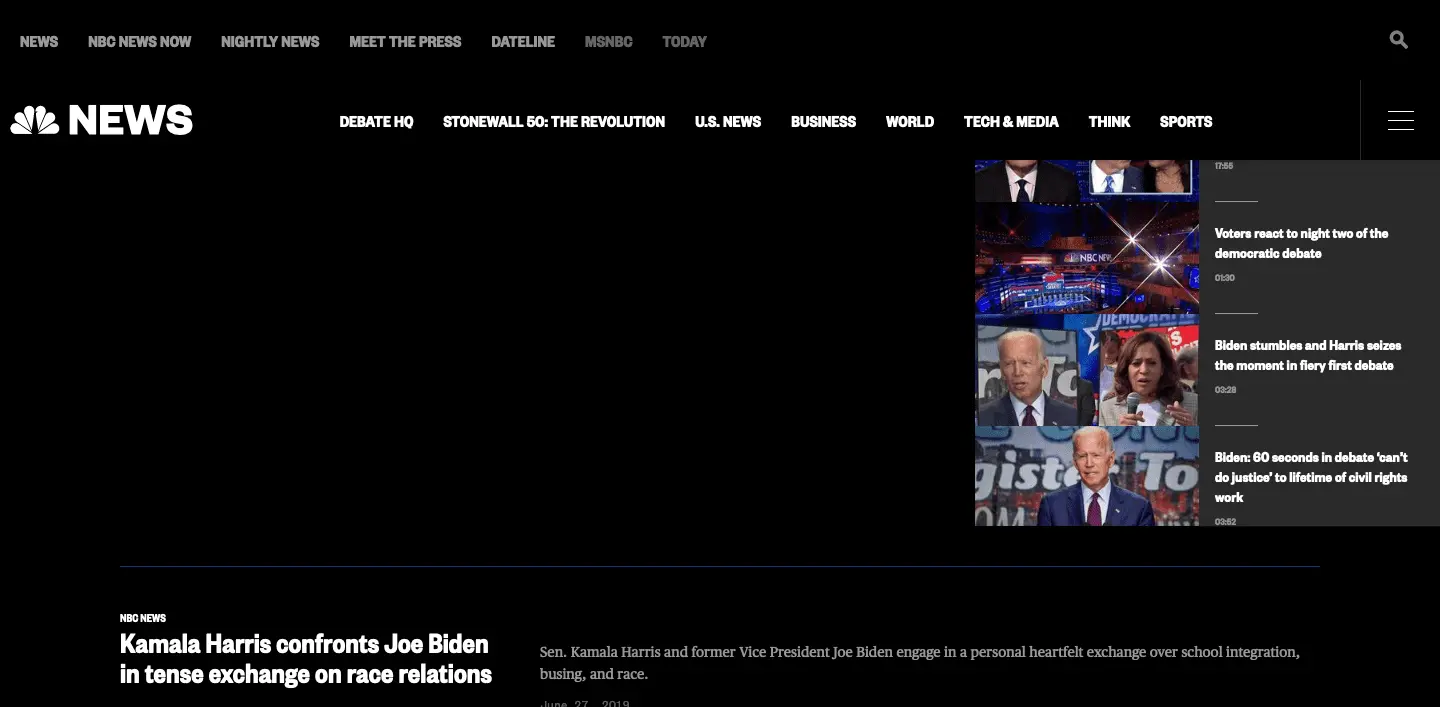Click the small NBC NEWS label above headline
The image size is (1440, 707).
click(143, 618)
